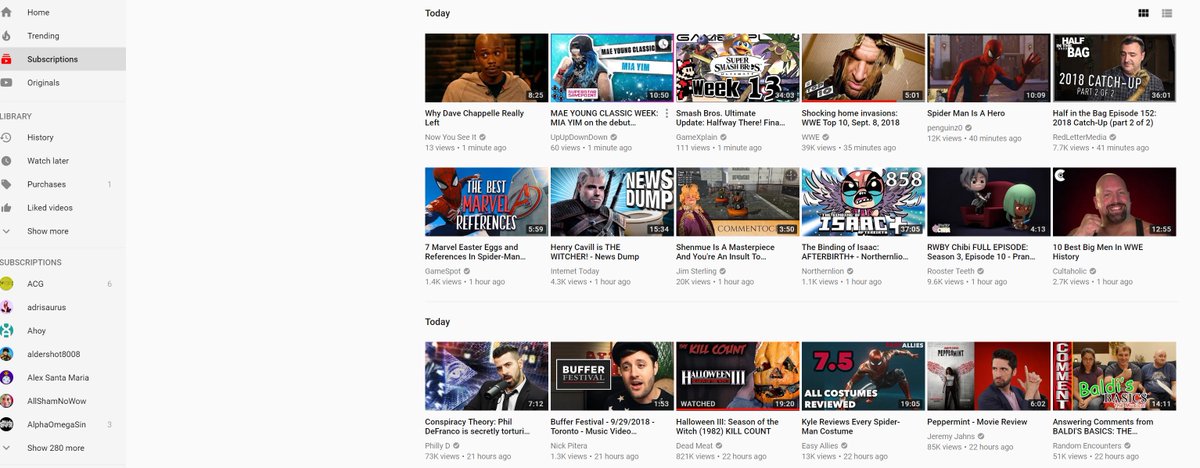This screenshot has width=1200, height=468.
Task: Open the Spider Man Is A Hero thumbnail
Action: pyautogui.click(x=988, y=68)
